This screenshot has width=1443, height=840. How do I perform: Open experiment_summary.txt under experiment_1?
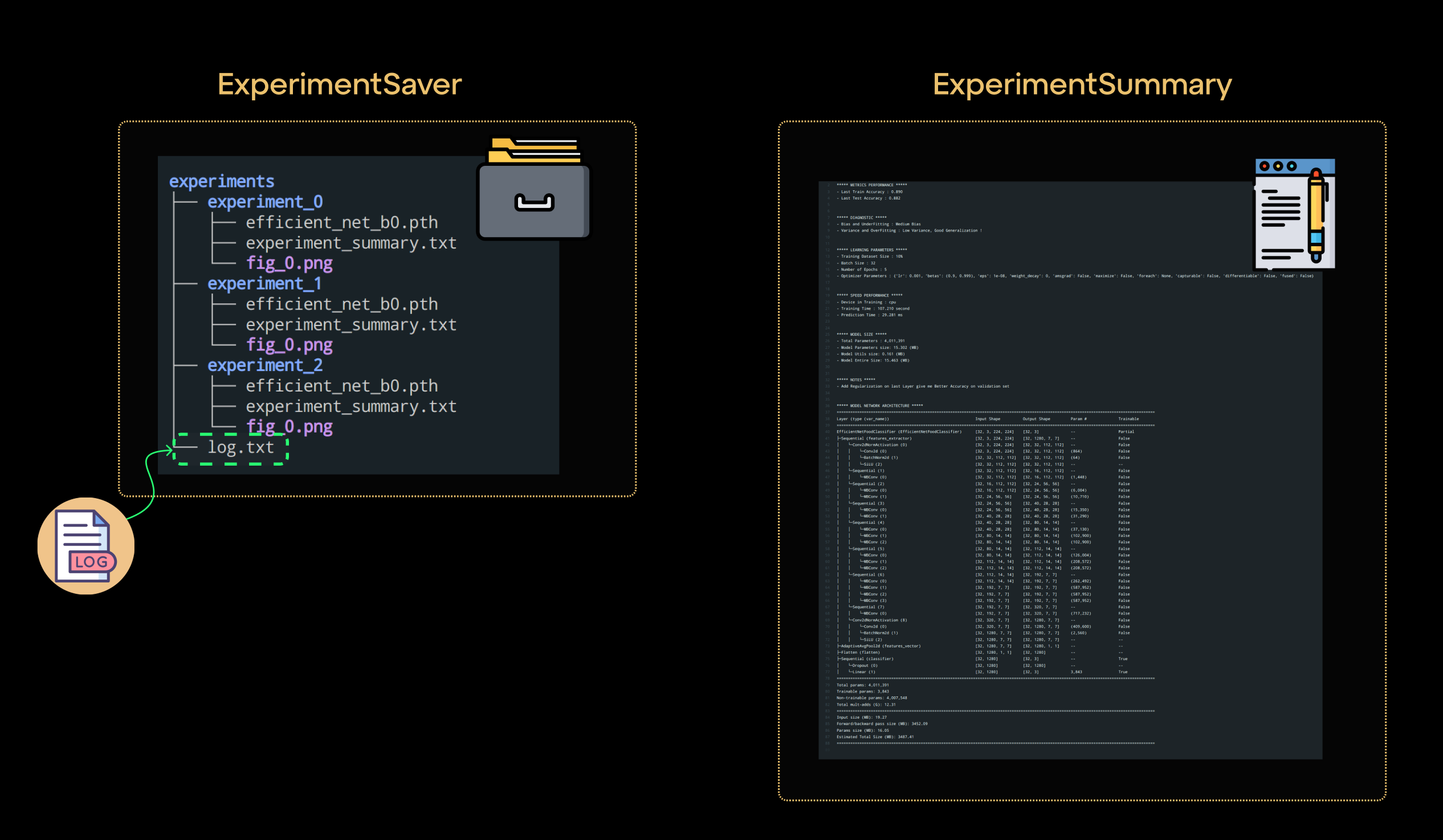tap(351, 325)
